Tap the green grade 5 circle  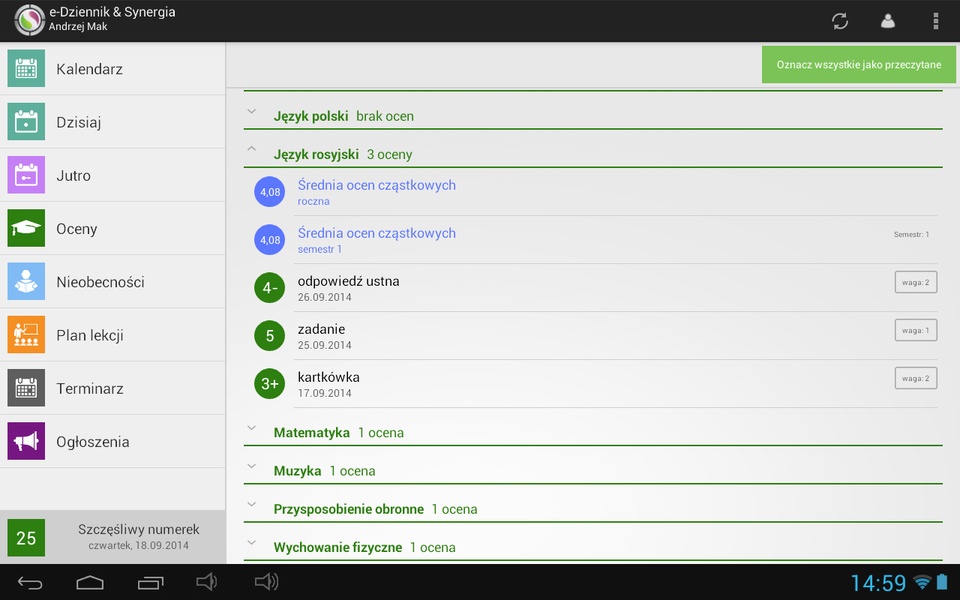click(x=269, y=336)
